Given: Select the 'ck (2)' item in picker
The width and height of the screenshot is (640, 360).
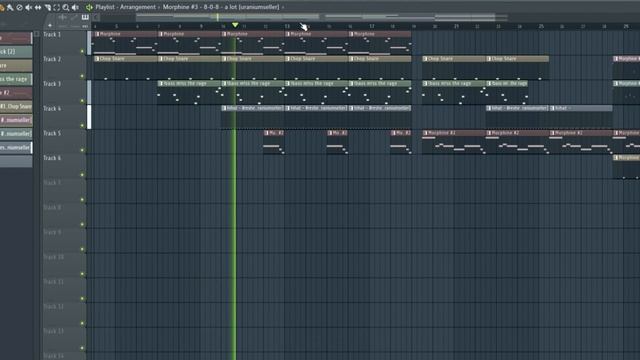Looking at the screenshot, I should pos(16,51).
